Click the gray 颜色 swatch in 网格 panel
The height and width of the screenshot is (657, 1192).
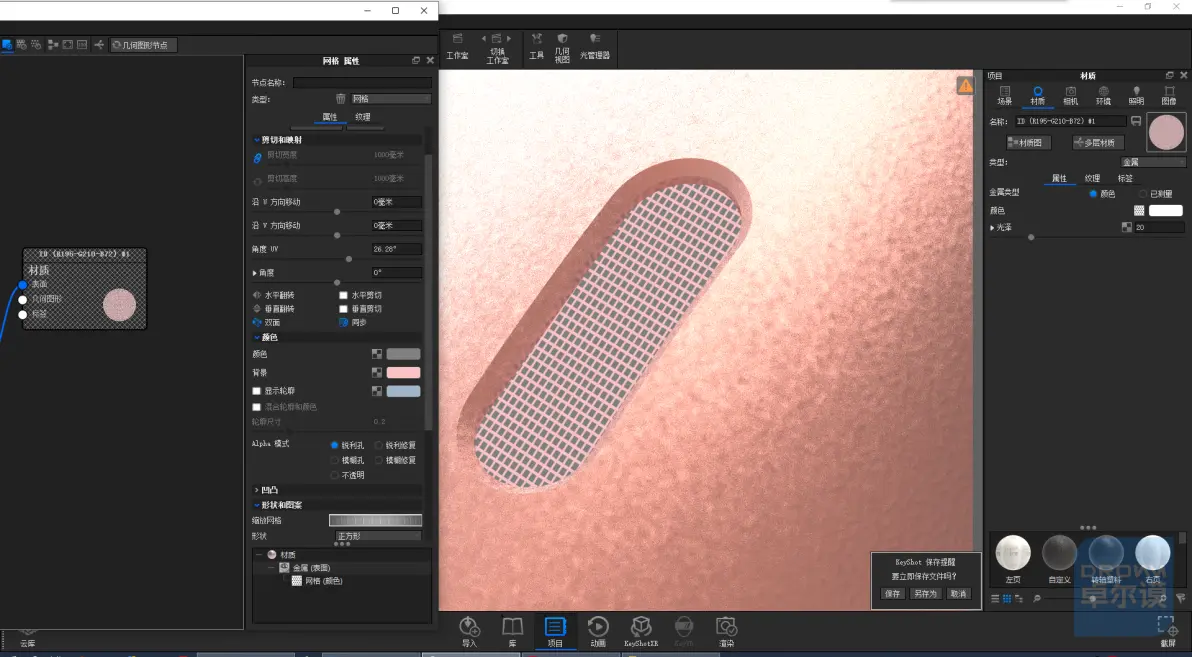[x=403, y=354]
